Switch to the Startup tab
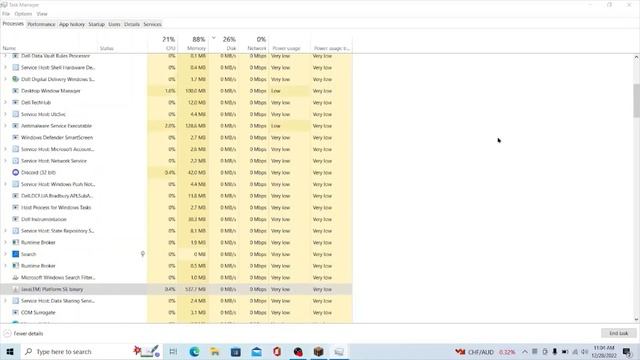Viewport: 640px width, 360px height. point(97,24)
